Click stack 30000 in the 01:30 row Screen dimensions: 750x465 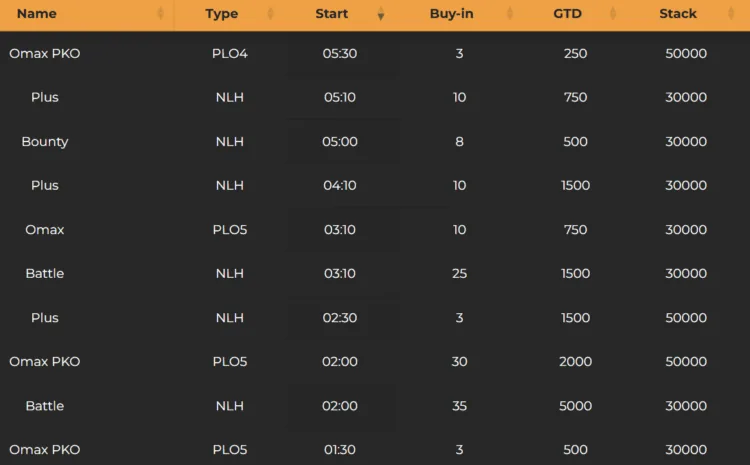pyautogui.click(x=686, y=450)
